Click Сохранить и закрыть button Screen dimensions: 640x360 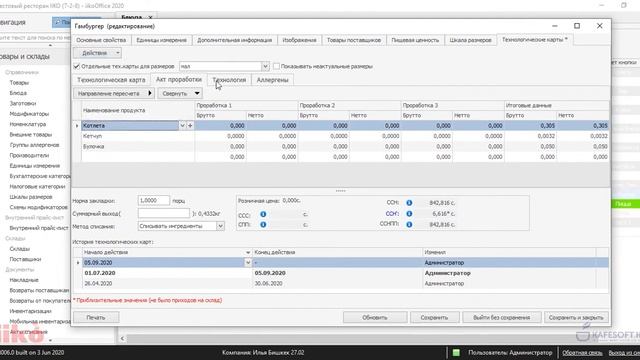point(576,318)
